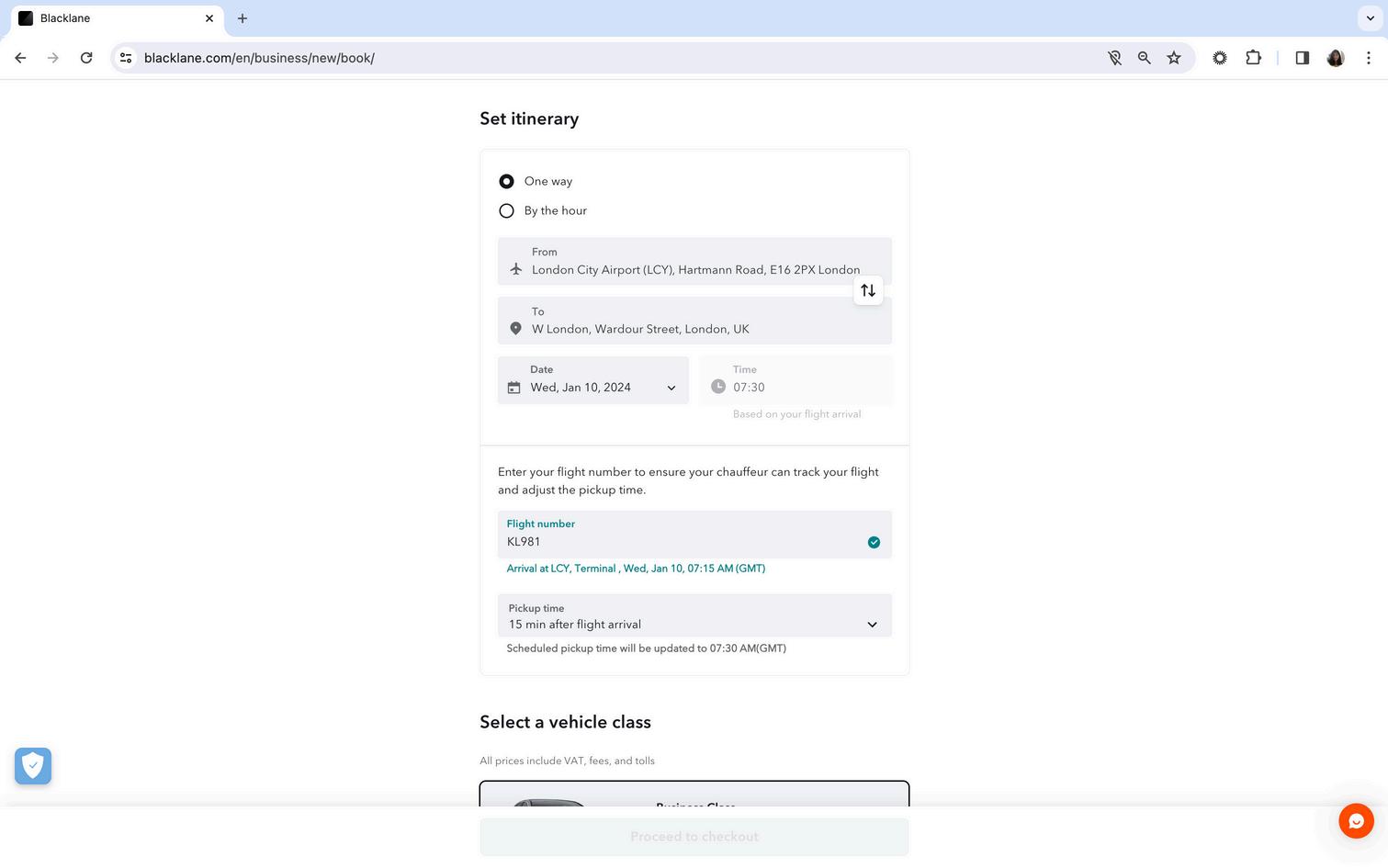Click the Set itinerary heading
The image size is (1388, 868).
point(529,118)
